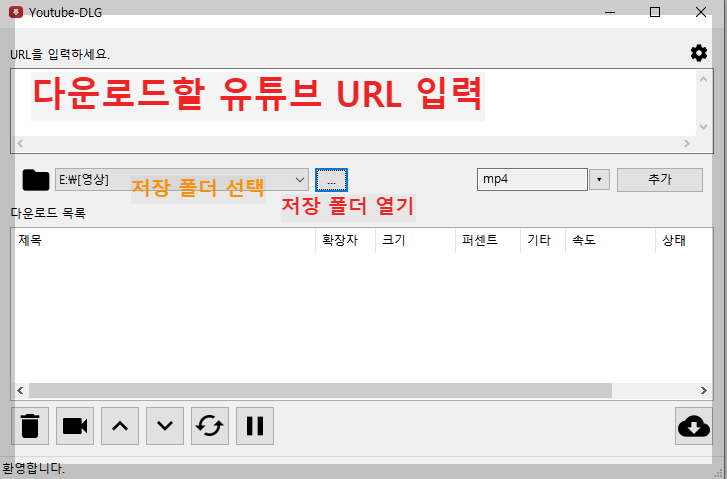The image size is (727, 479).
Task: Click URL box scroll down arrow
Action: (703, 127)
